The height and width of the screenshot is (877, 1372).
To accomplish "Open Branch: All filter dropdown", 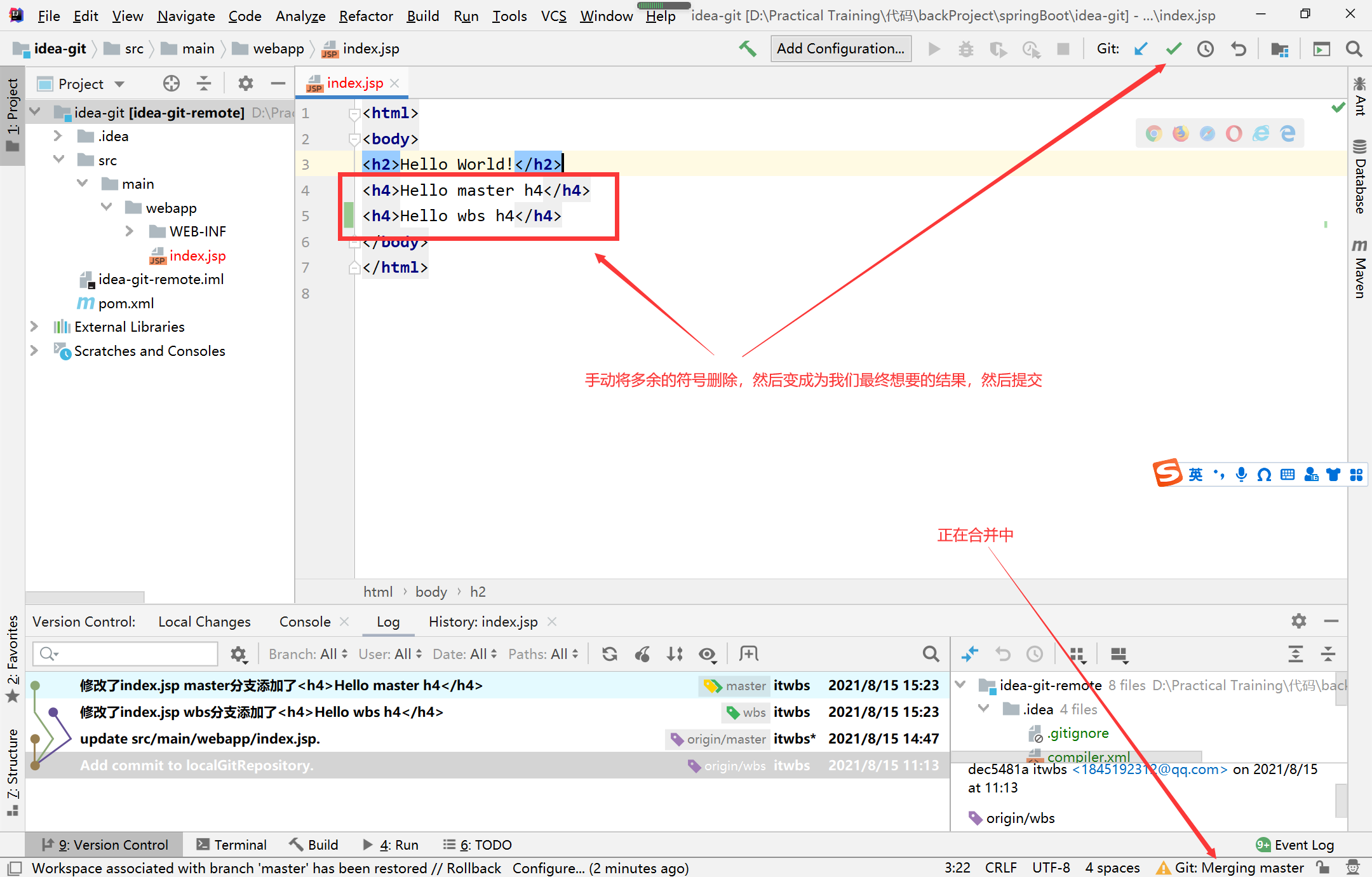I will pyautogui.click(x=308, y=654).
